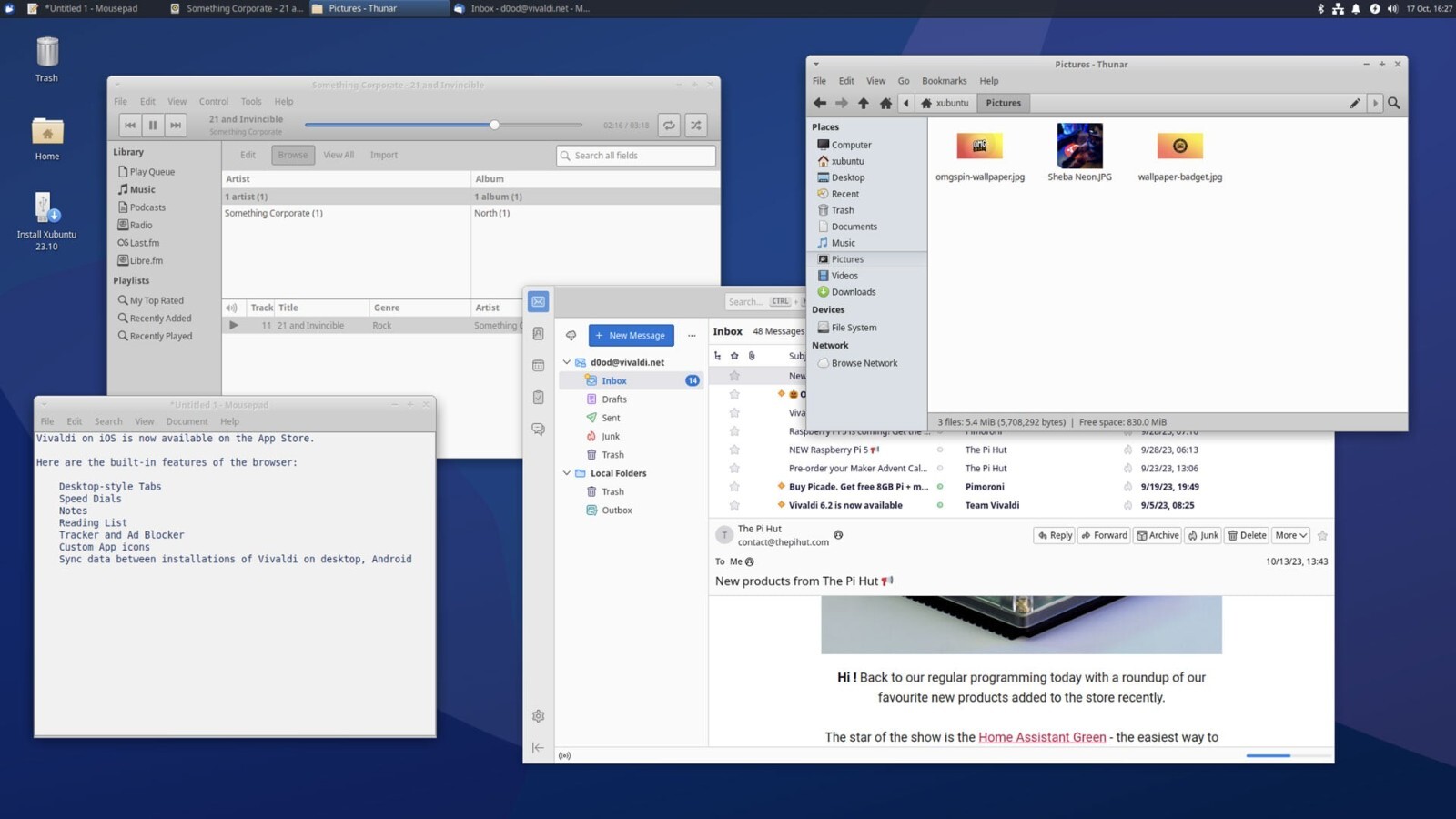Click the song progress slider handle

494,125
